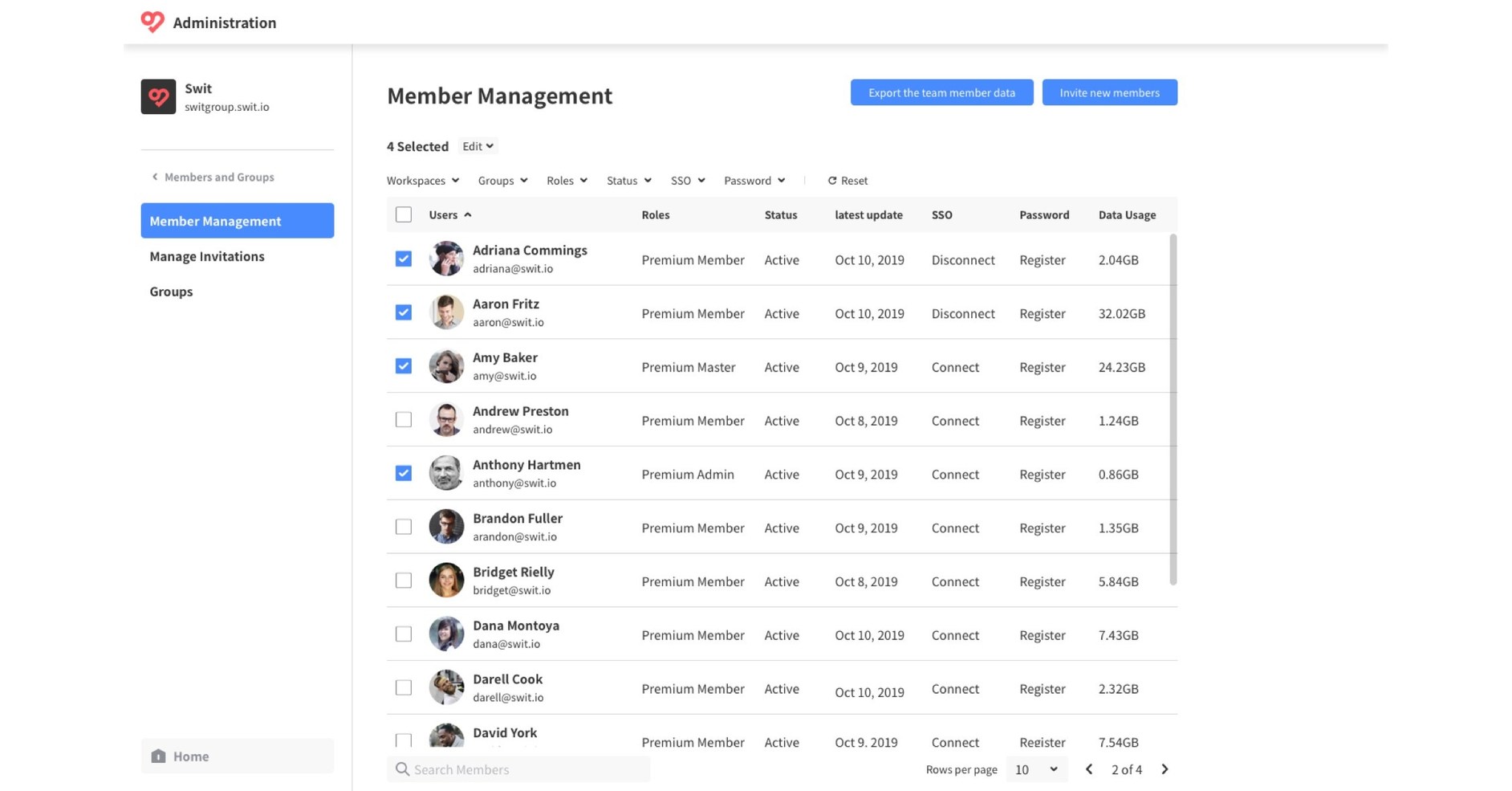
Task: Open the Swit workspace avatar in the sidebar
Action: click(158, 96)
